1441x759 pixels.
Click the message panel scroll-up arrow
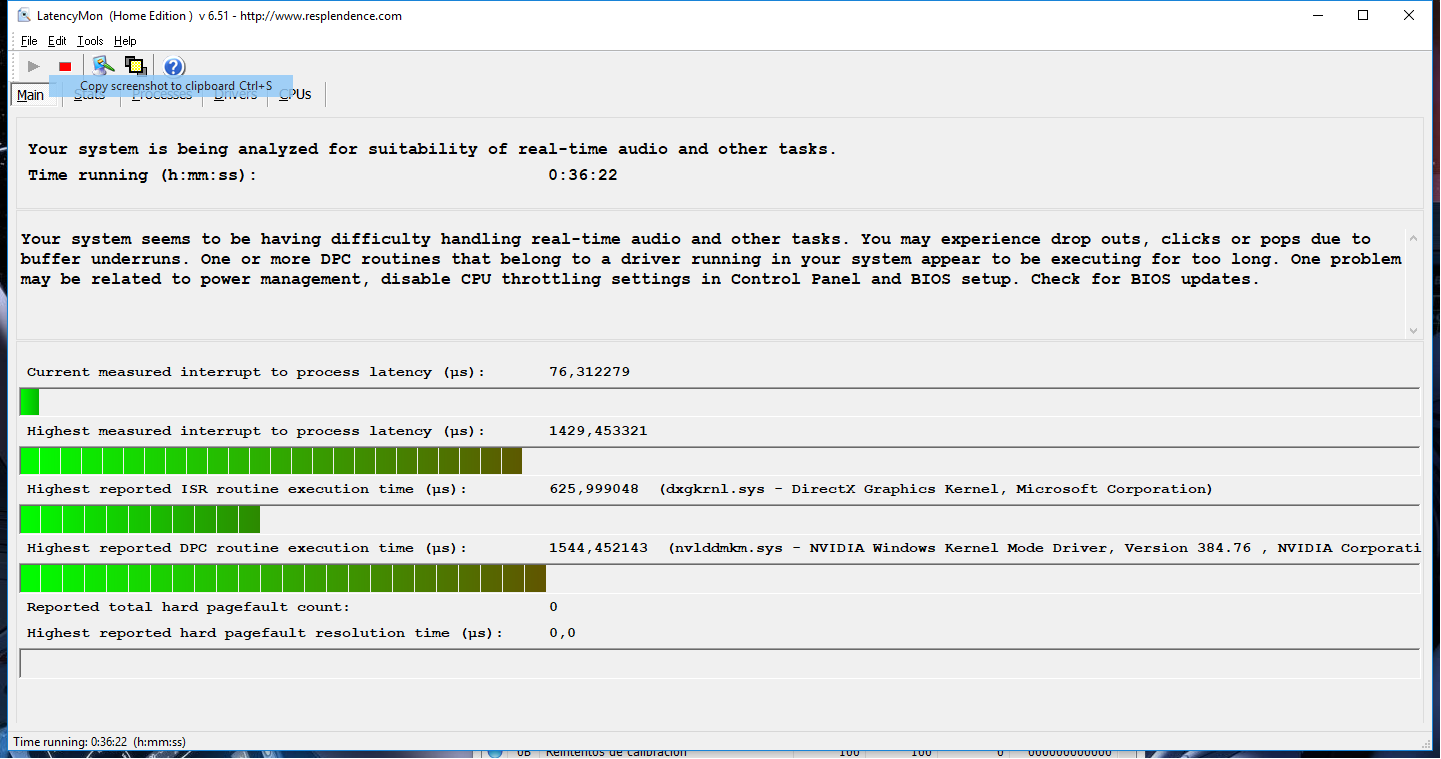(x=1412, y=239)
